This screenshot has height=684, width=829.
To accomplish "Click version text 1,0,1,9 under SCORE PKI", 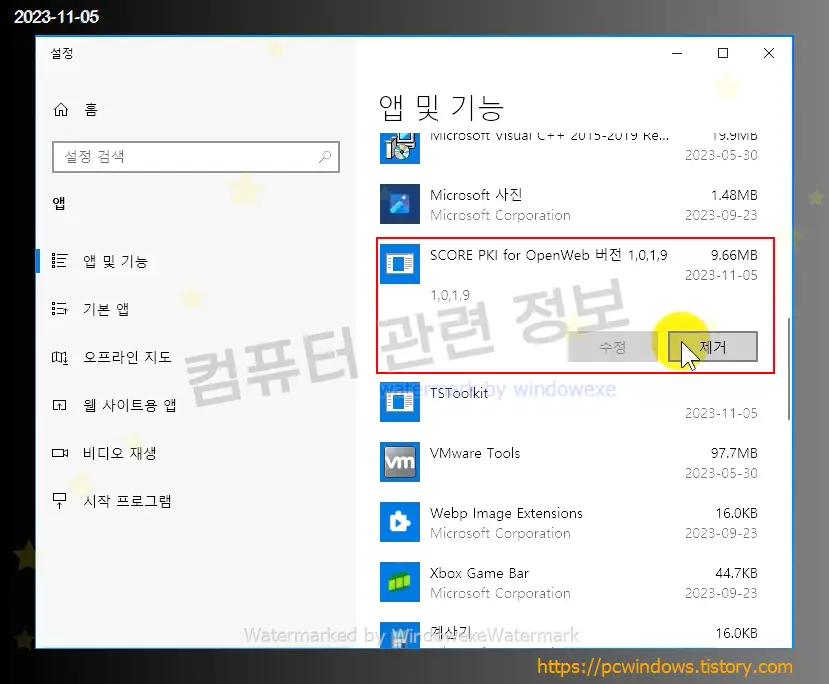I will point(450,295).
